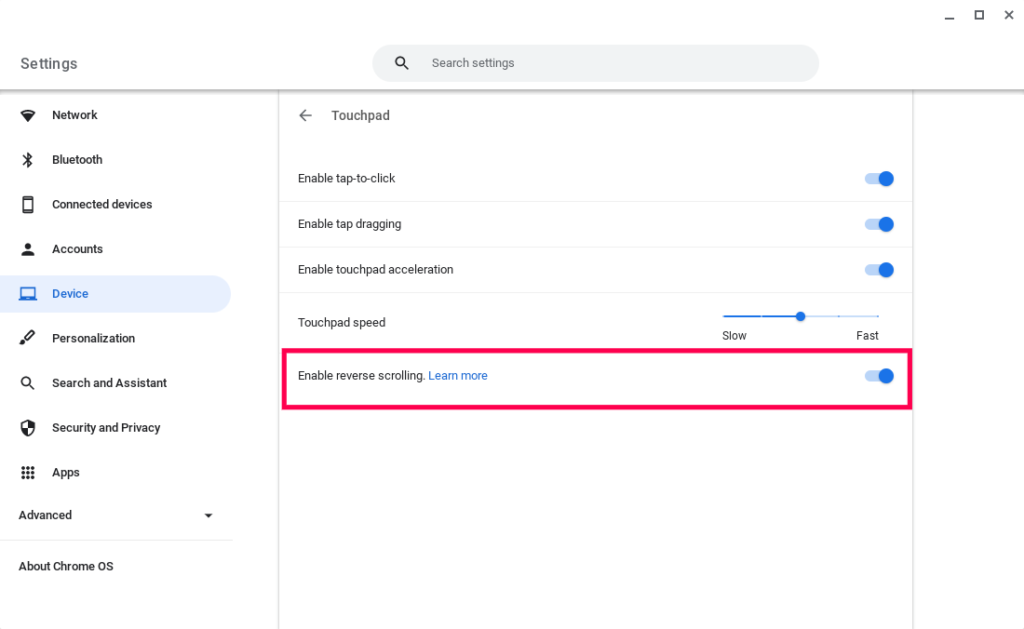Click the Accounts person icon
Screen dimensions: 1024x629
pos(27,249)
